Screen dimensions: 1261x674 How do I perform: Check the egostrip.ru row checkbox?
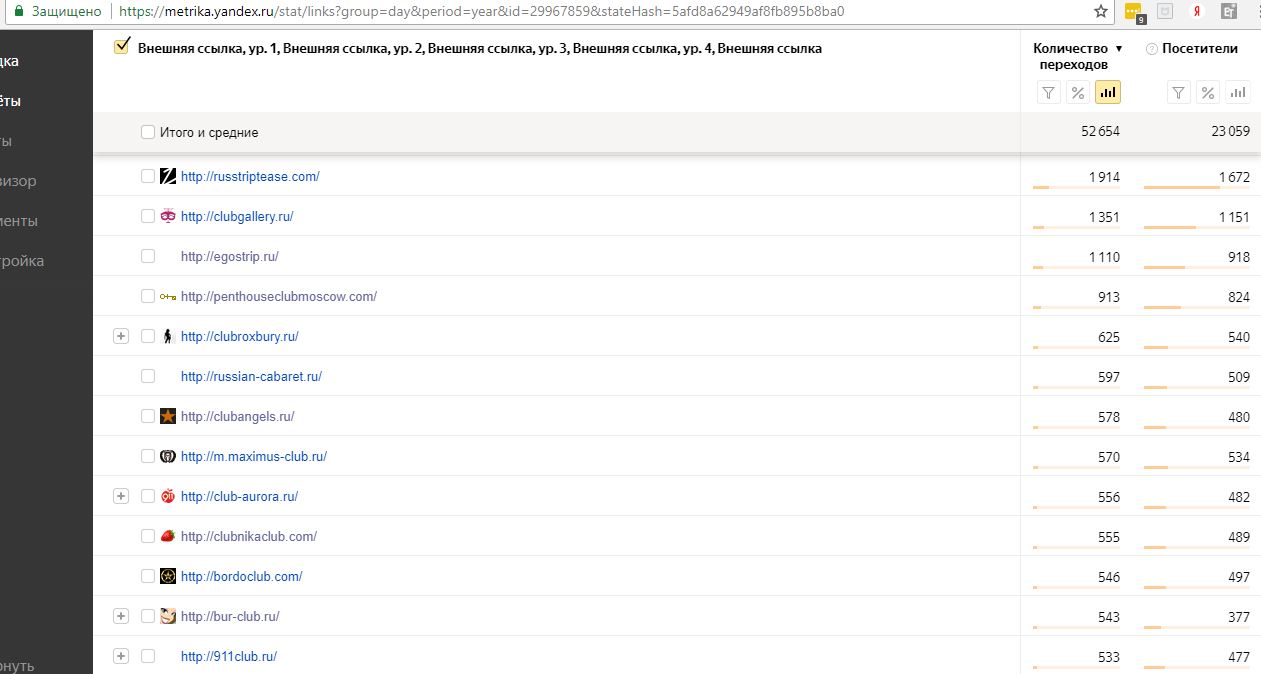pyautogui.click(x=148, y=256)
